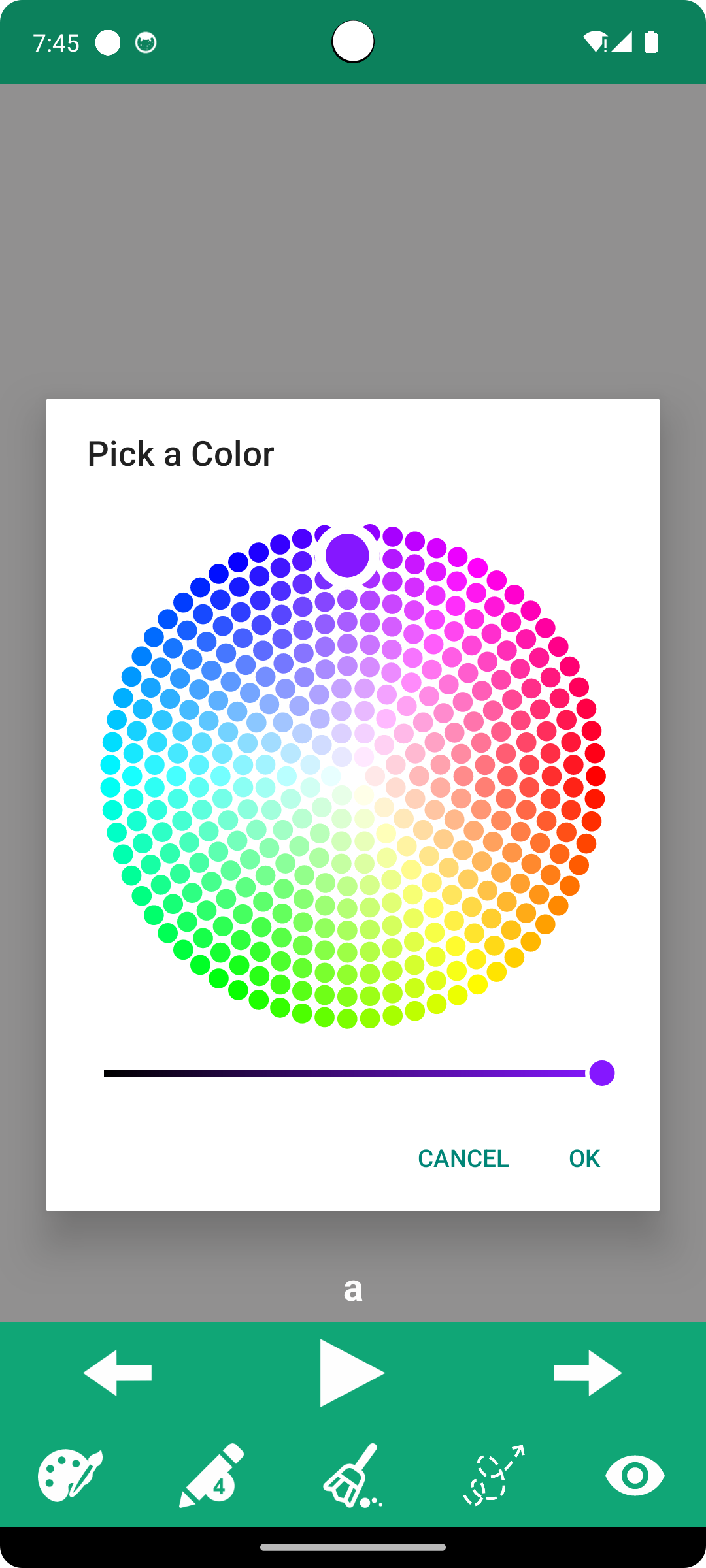Cancel the color picker dialog
Image resolution: width=706 pixels, height=1568 pixels.
point(463,1158)
